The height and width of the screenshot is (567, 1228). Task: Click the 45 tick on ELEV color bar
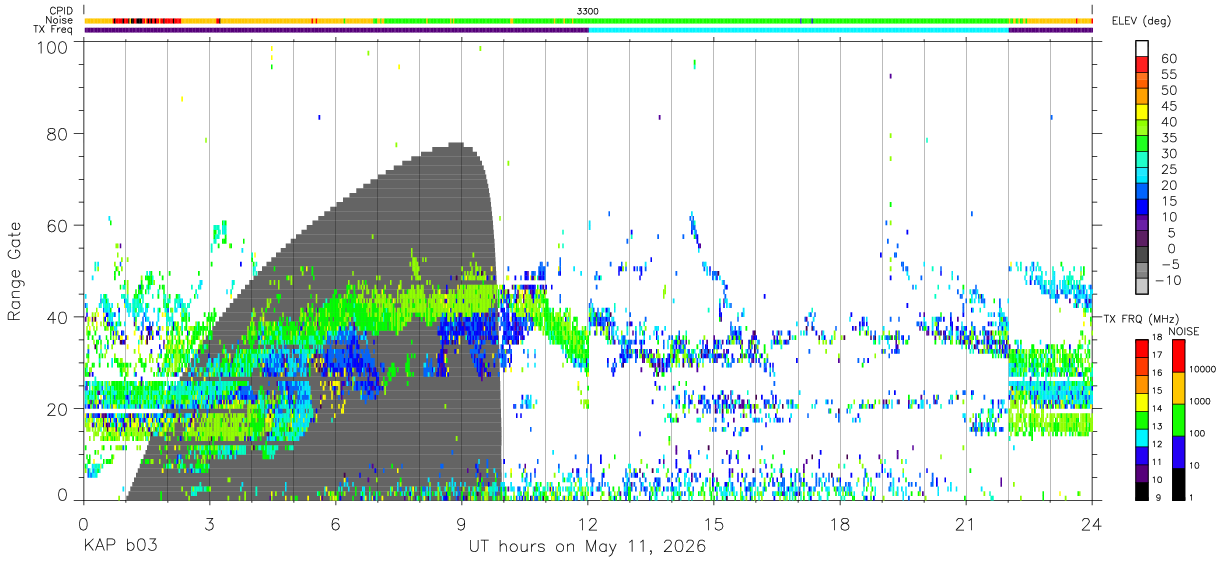(1169, 106)
